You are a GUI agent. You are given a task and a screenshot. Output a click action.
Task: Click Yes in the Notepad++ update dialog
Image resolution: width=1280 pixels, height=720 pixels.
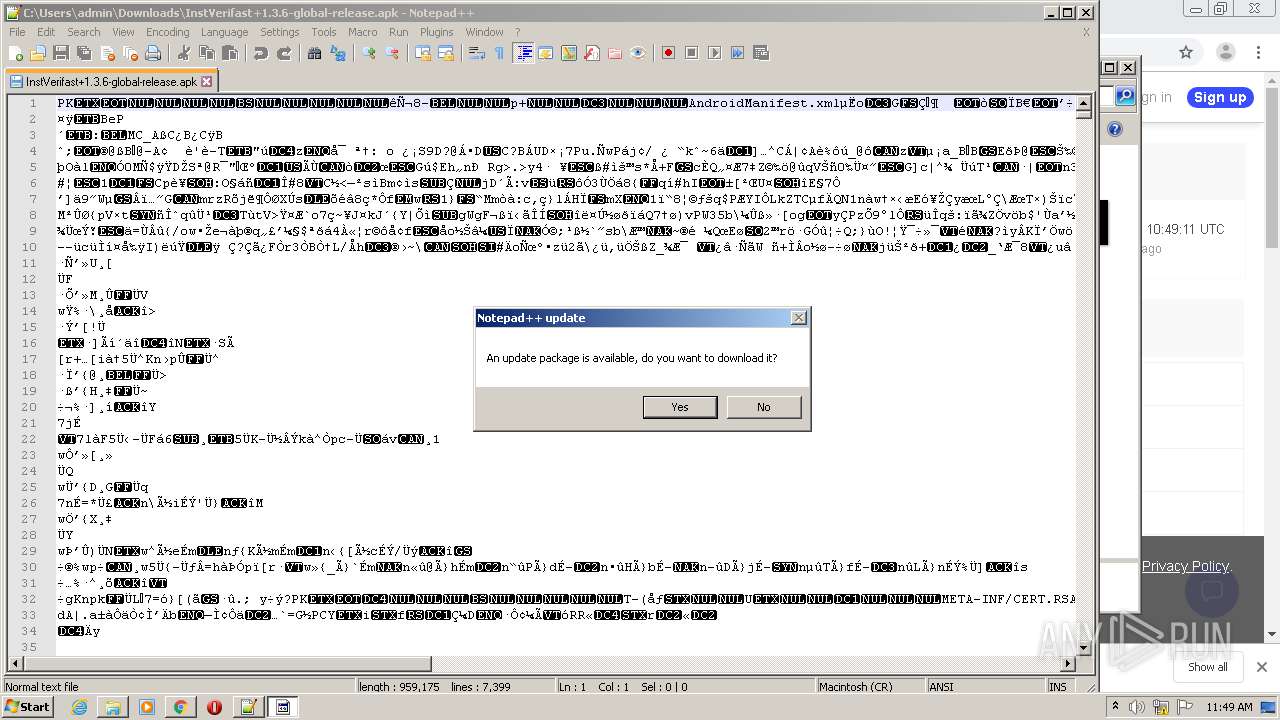point(680,407)
